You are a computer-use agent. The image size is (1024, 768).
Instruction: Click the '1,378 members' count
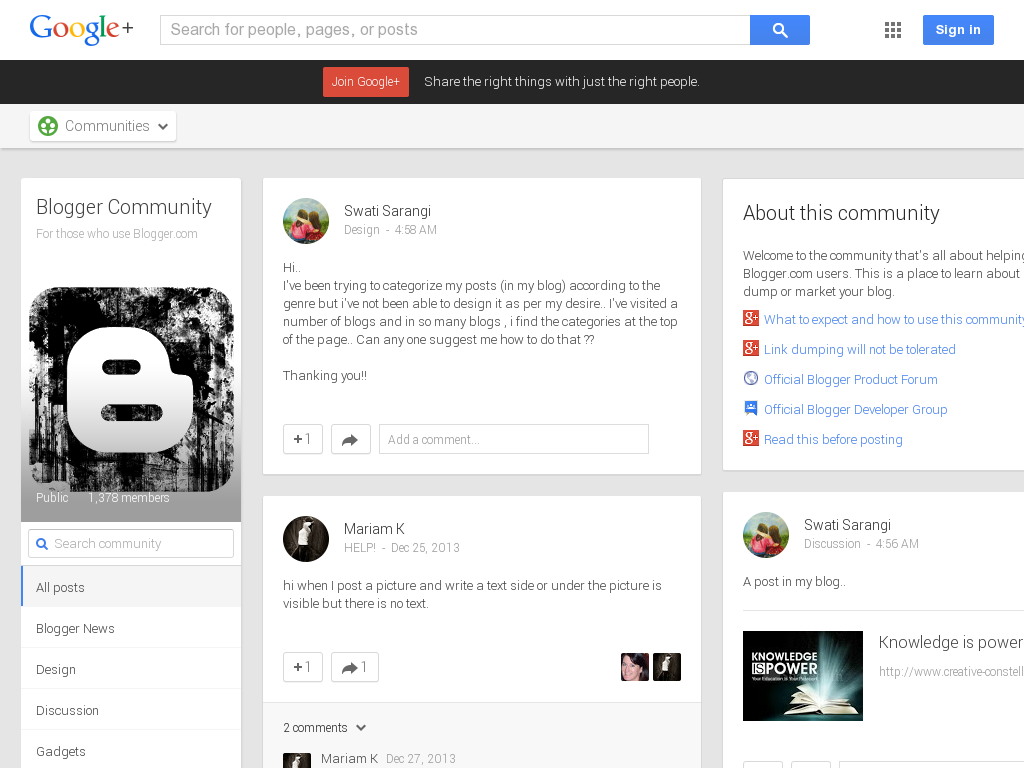[129, 498]
